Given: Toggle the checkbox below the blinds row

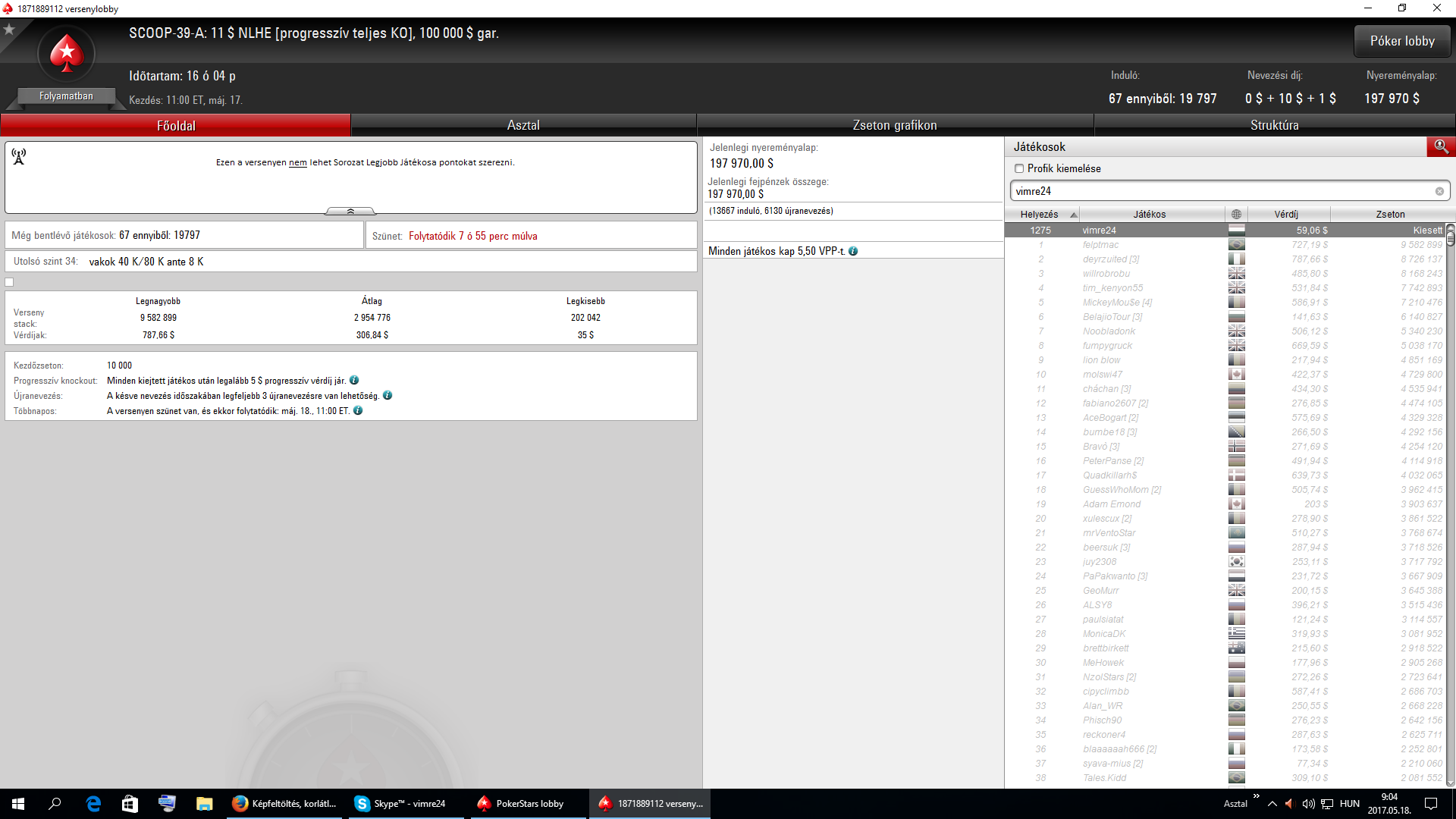Looking at the screenshot, I should 9,282.
